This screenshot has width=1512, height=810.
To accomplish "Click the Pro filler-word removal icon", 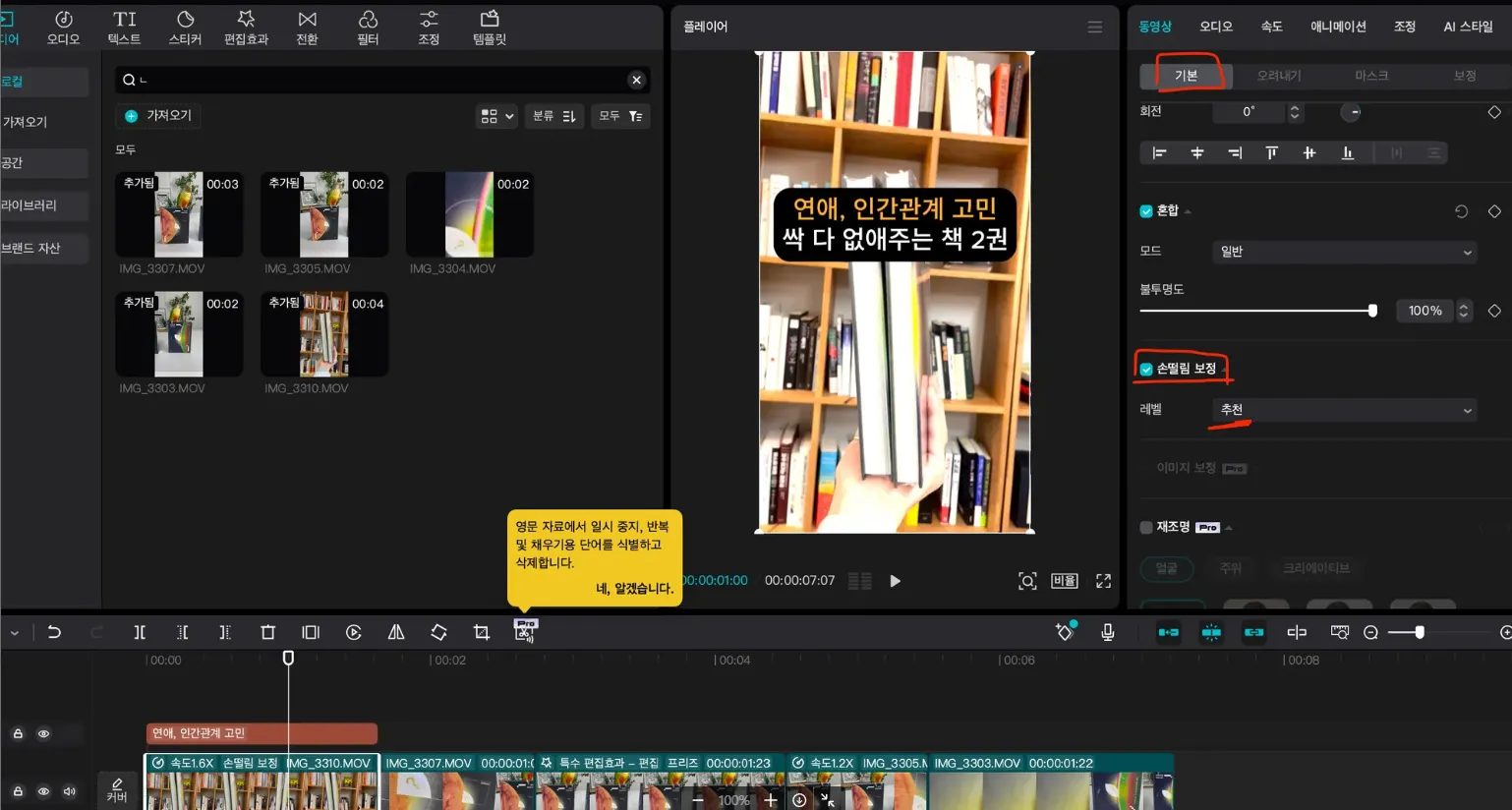I will 526,630.
